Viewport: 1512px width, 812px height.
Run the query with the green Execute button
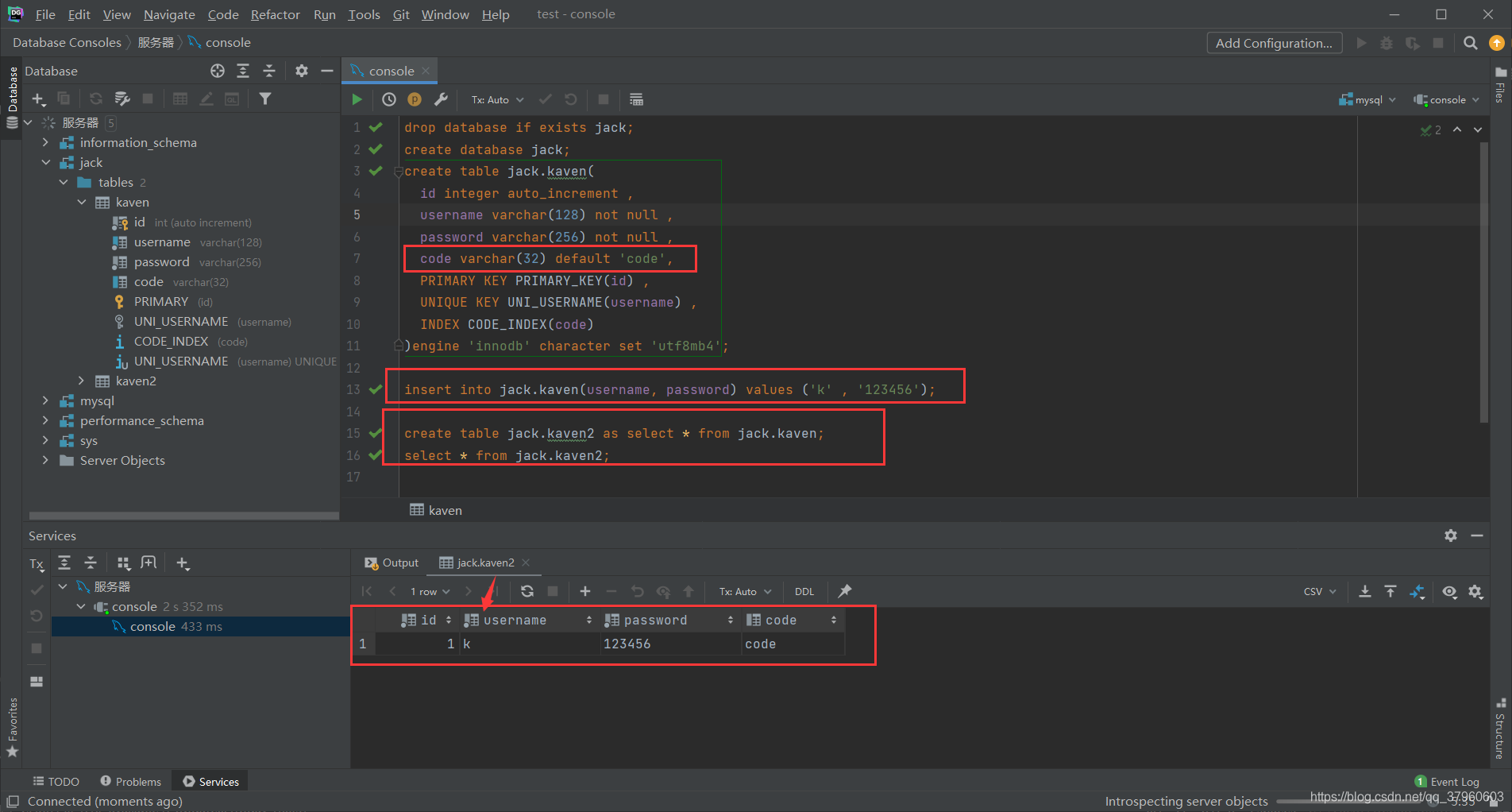pyautogui.click(x=357, y=99)
